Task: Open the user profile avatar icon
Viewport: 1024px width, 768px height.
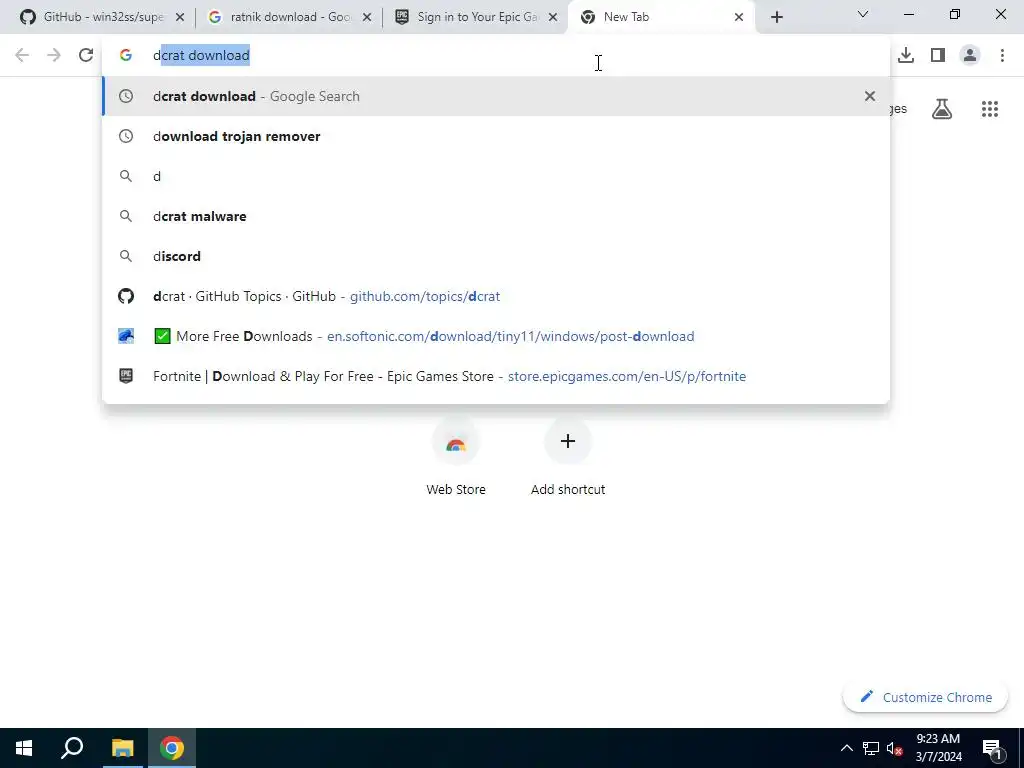Action: tap(970, 55)
